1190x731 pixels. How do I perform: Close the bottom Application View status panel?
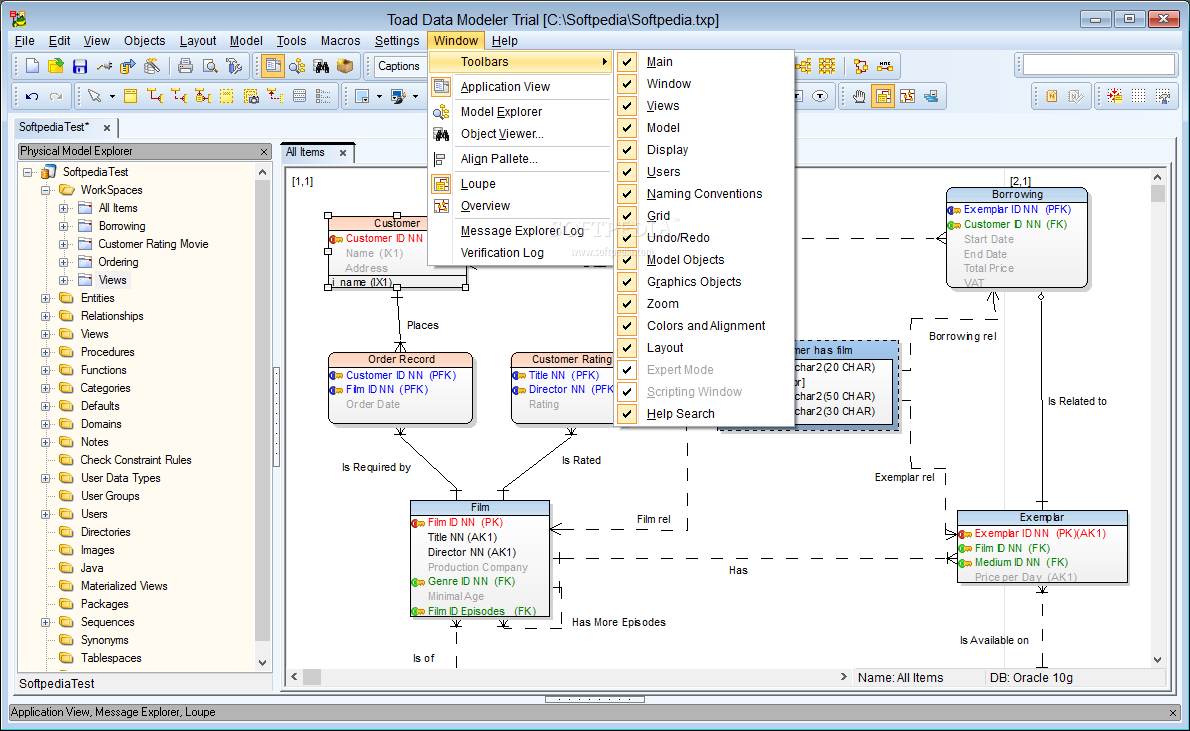1173,713
